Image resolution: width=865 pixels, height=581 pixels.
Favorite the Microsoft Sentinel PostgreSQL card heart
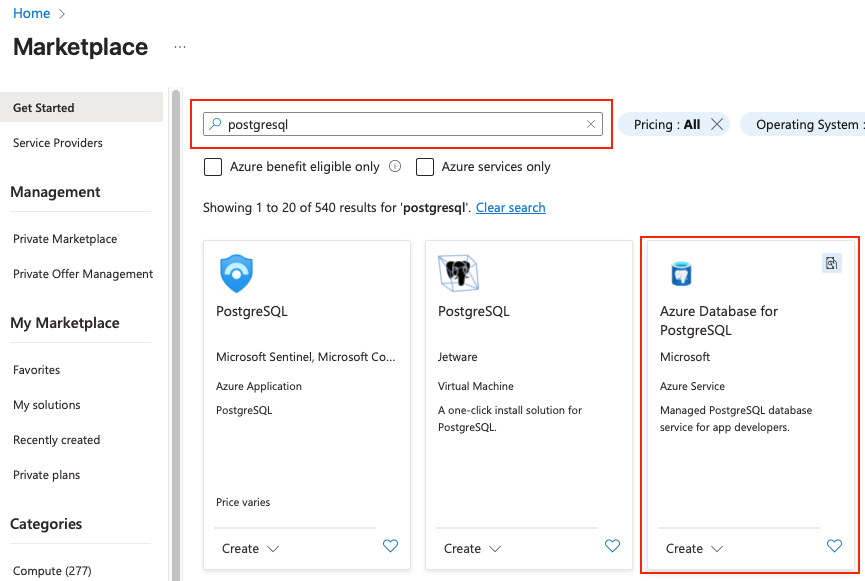[391, 546]
